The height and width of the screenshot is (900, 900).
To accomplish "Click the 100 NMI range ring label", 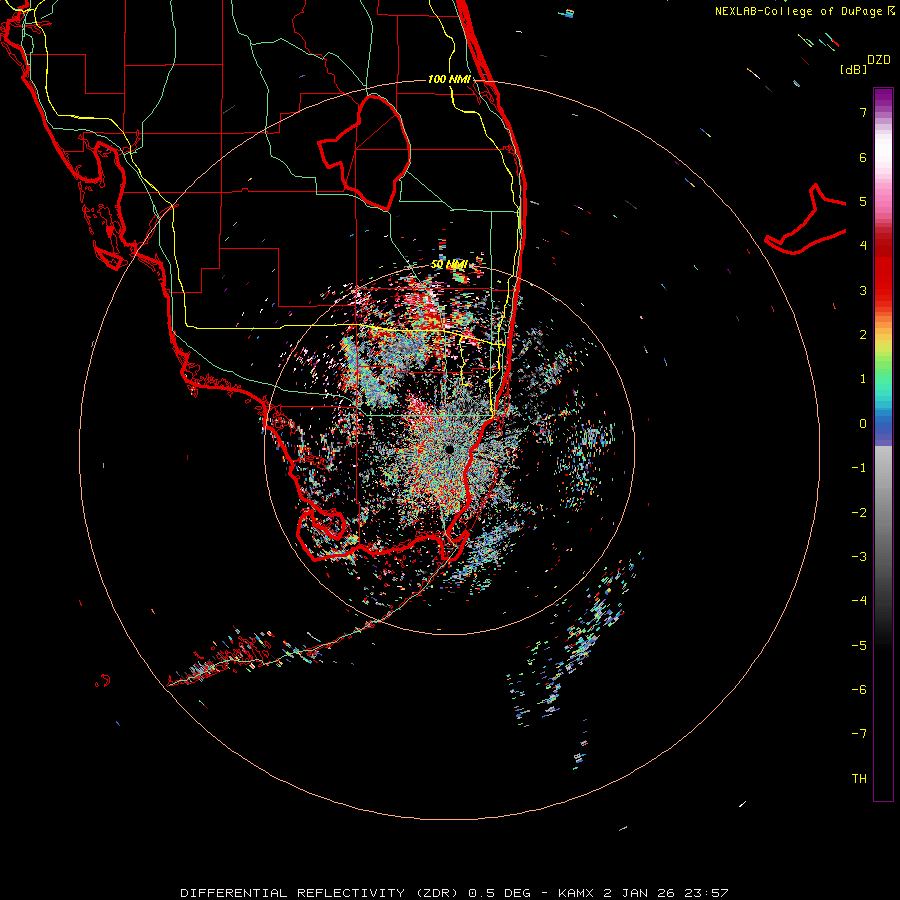I will pyautogui.click(x=449, y=79).
